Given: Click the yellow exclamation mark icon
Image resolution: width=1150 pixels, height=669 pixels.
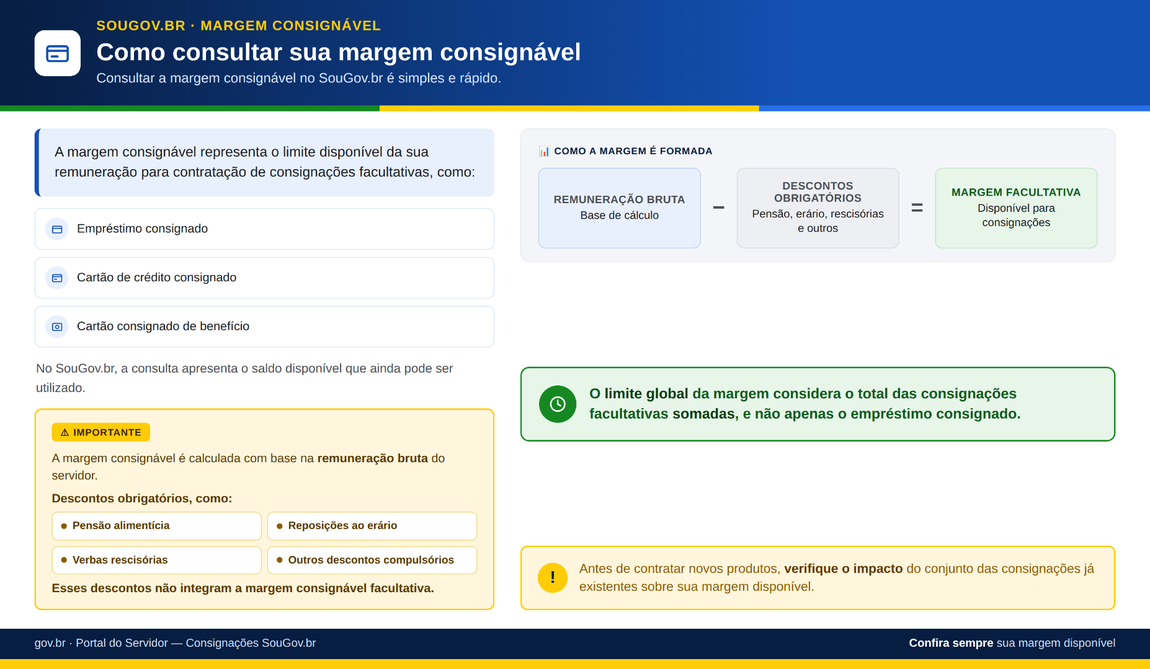Looking at the screenshot, I should point(552,578).
